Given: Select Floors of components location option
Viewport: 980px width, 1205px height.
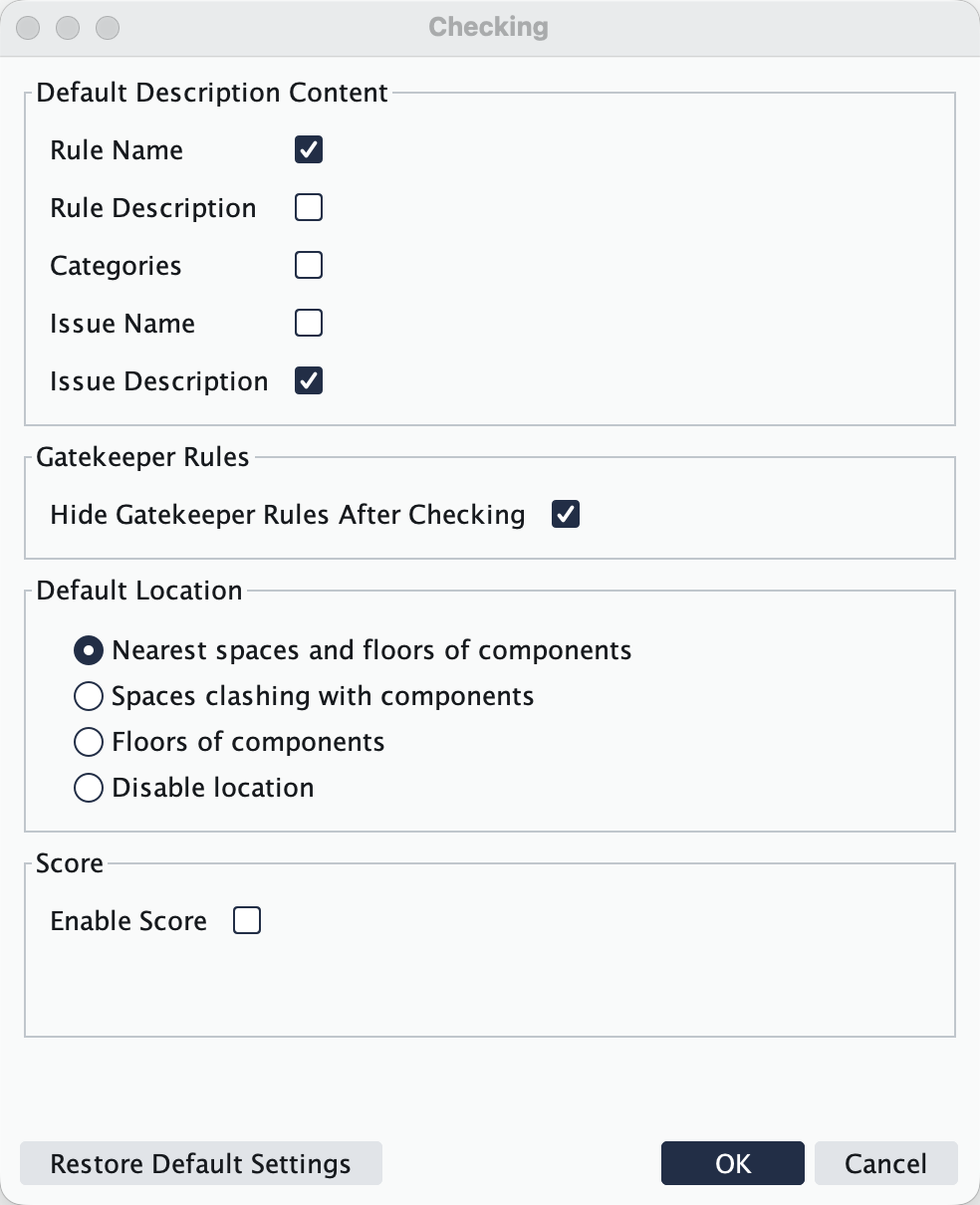Looking at the screenshot, I should click(89, 741).
